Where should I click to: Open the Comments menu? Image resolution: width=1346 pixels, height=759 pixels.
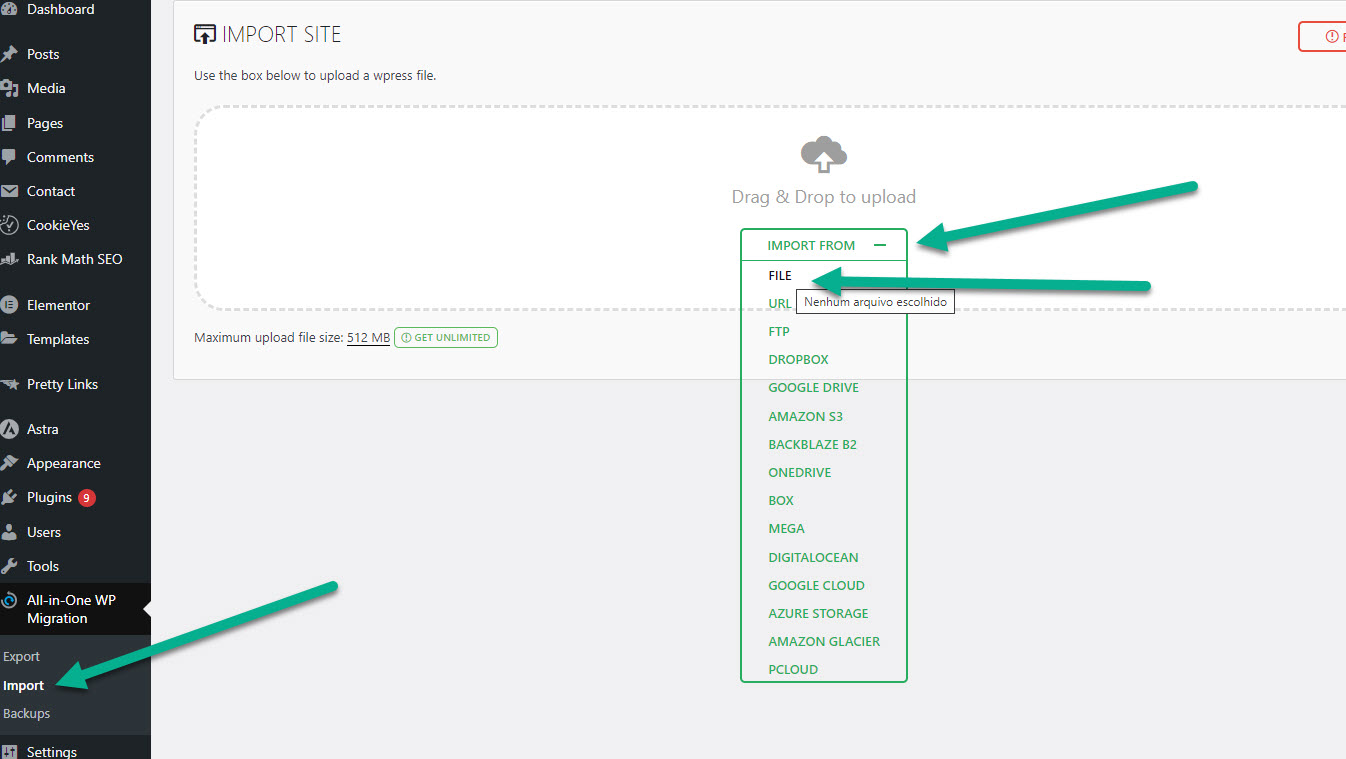pyautogui.click(x=60, y=157)
